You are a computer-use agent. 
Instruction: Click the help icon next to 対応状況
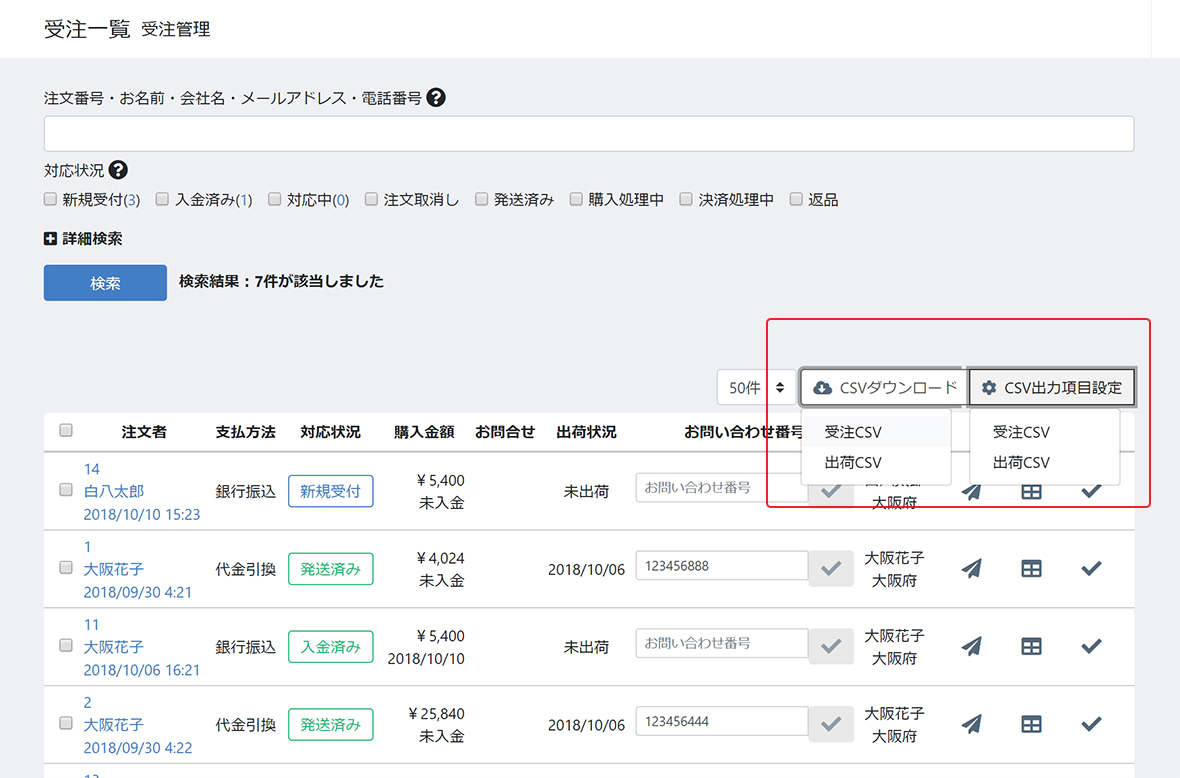click(118, 170)
